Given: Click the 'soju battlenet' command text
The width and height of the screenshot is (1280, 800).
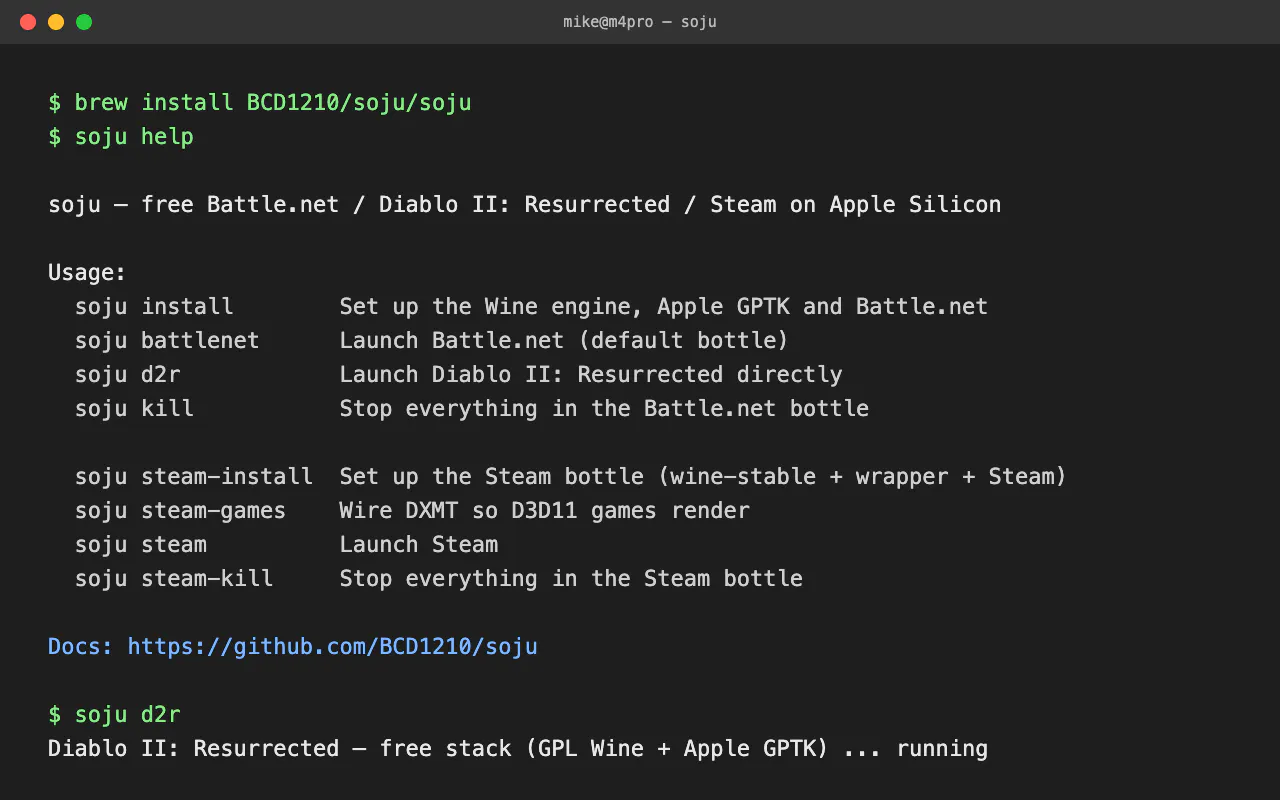Looking at the screenshot, I should point(167,341).
